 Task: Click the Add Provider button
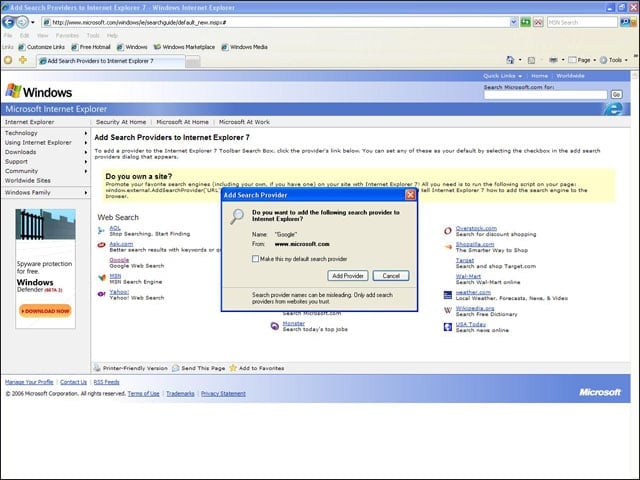point(348,276)
